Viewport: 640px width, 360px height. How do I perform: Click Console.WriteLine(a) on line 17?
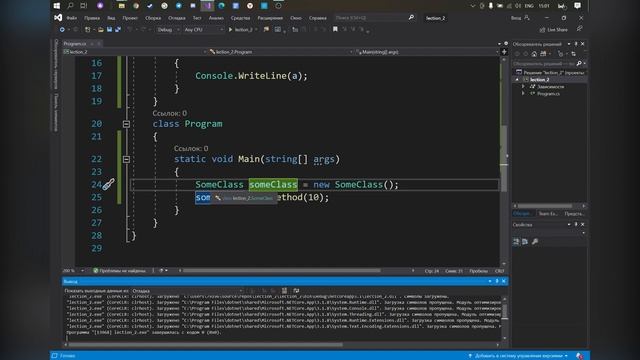pos(251,76)
